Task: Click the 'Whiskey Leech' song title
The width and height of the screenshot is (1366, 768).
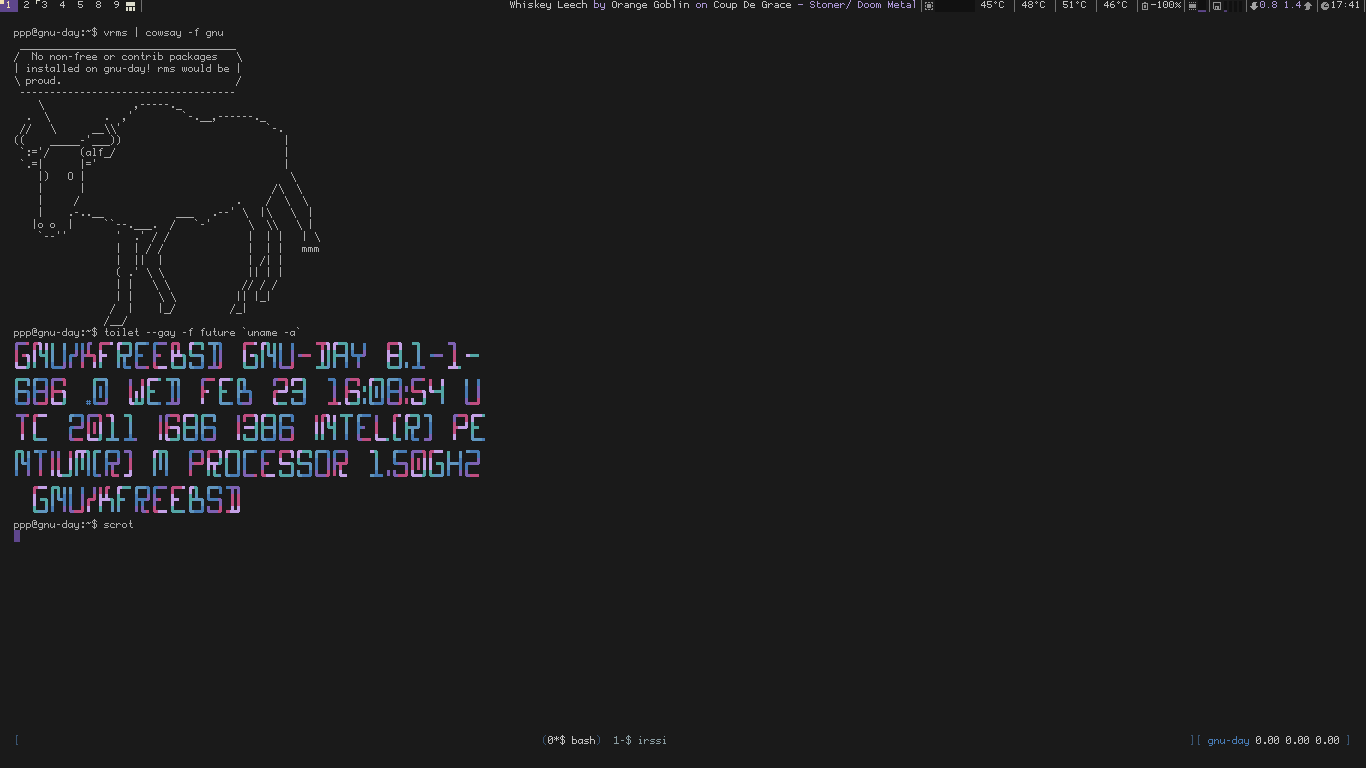Action: 548,5
